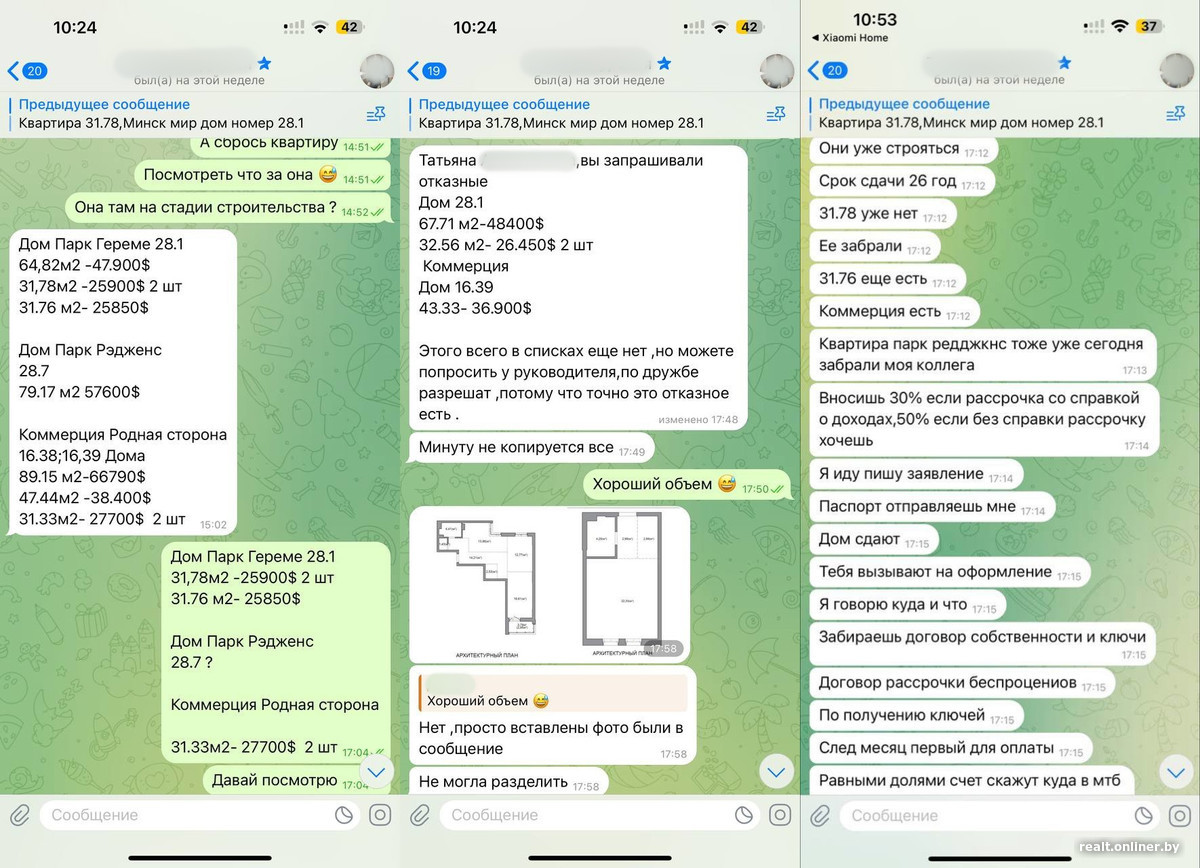Viewport: 1200px width, 868px height.
Task: Tap the camera icon in right chat
Action: 1180,815
